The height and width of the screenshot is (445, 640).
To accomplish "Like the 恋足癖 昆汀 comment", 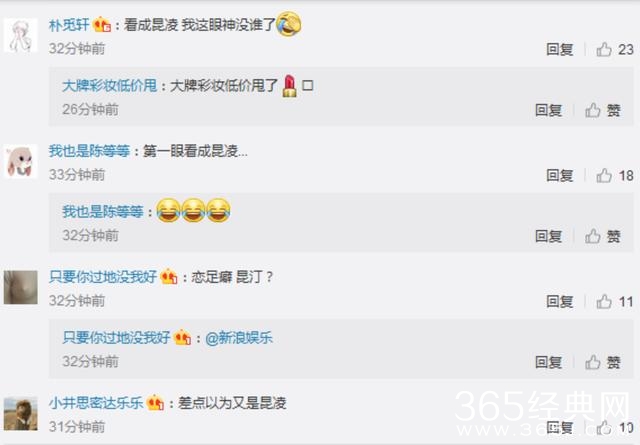I will pyautogui.click(x=614, y=302).
